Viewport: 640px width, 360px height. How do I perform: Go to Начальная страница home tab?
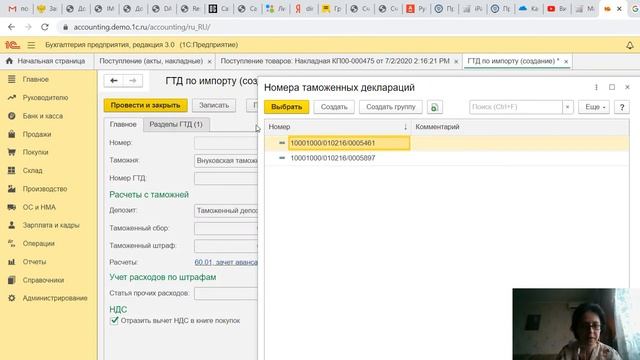[x=46, y=61]
